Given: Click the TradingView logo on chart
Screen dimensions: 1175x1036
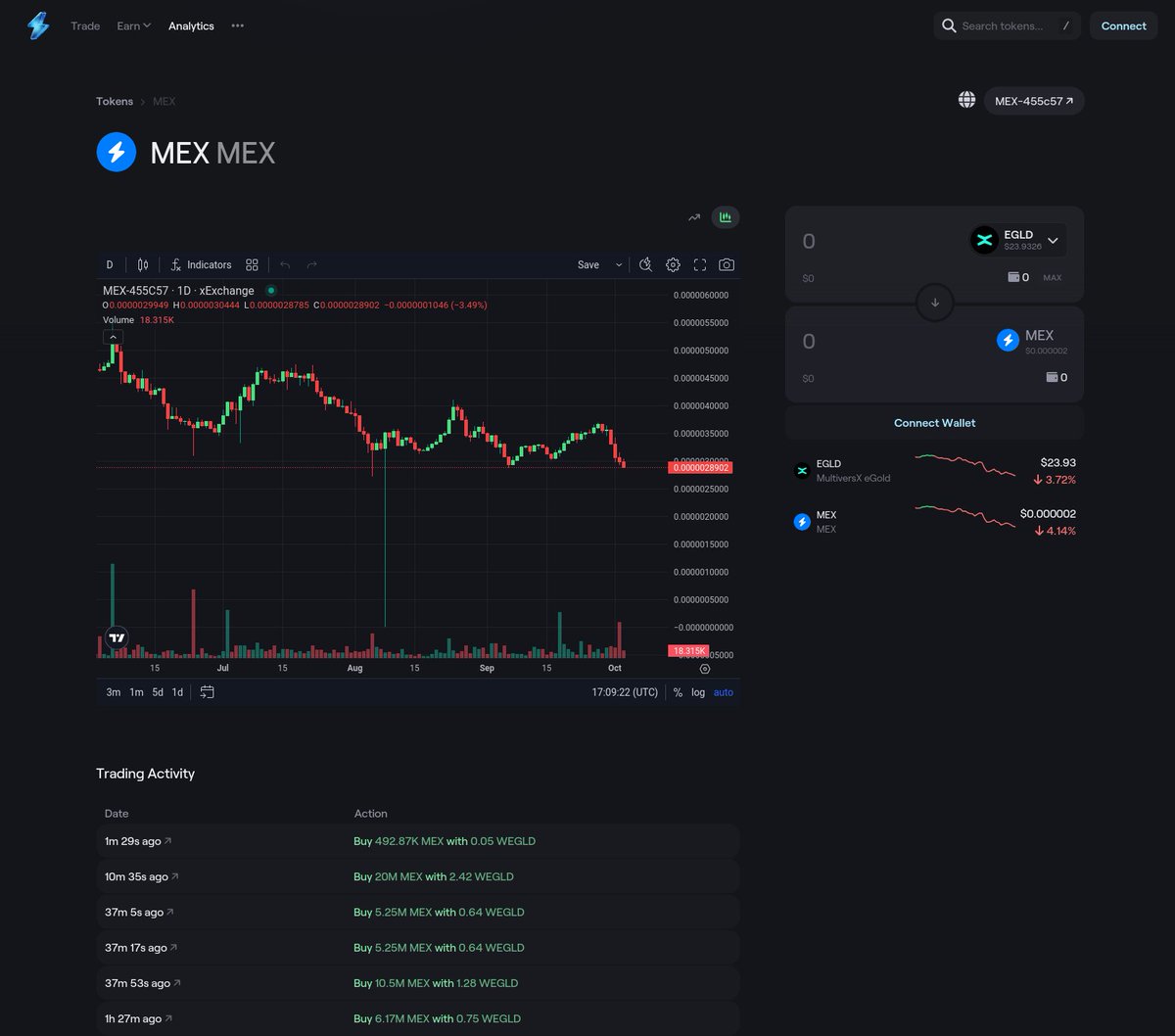Looking at the screenshot, I should point(117,637).
